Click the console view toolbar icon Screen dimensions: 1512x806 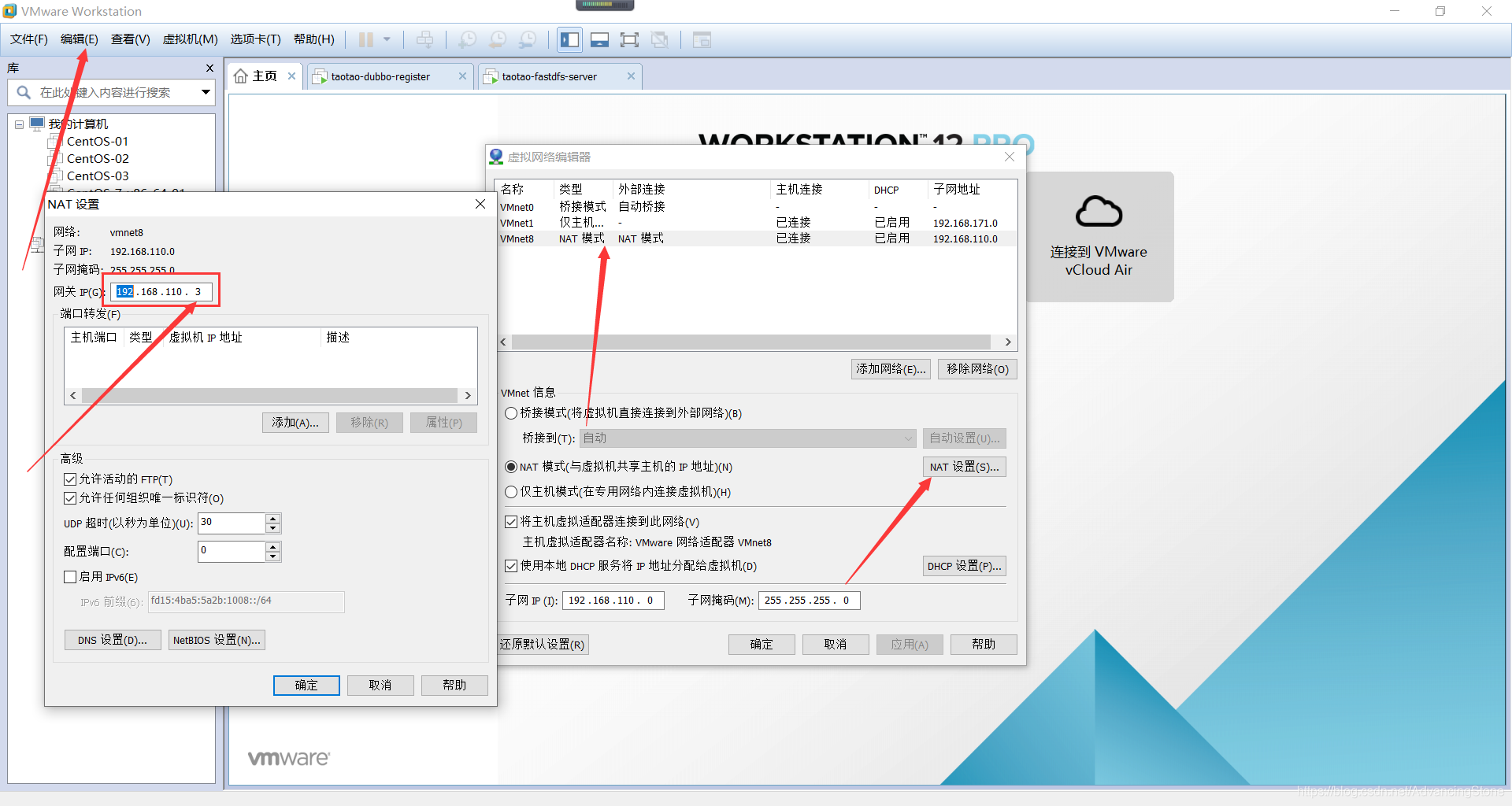click(x=702, y=39)
